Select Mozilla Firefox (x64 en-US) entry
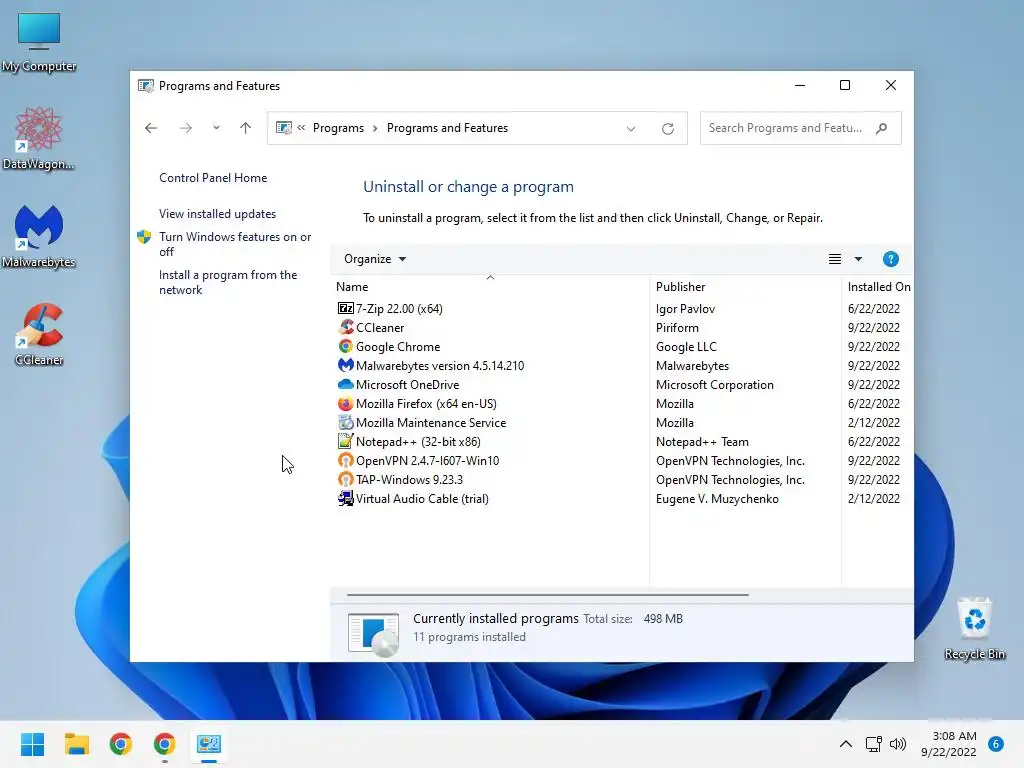The height and width of the screenshot is (768, 1024). pyautogui.click(x=426, y=404)
